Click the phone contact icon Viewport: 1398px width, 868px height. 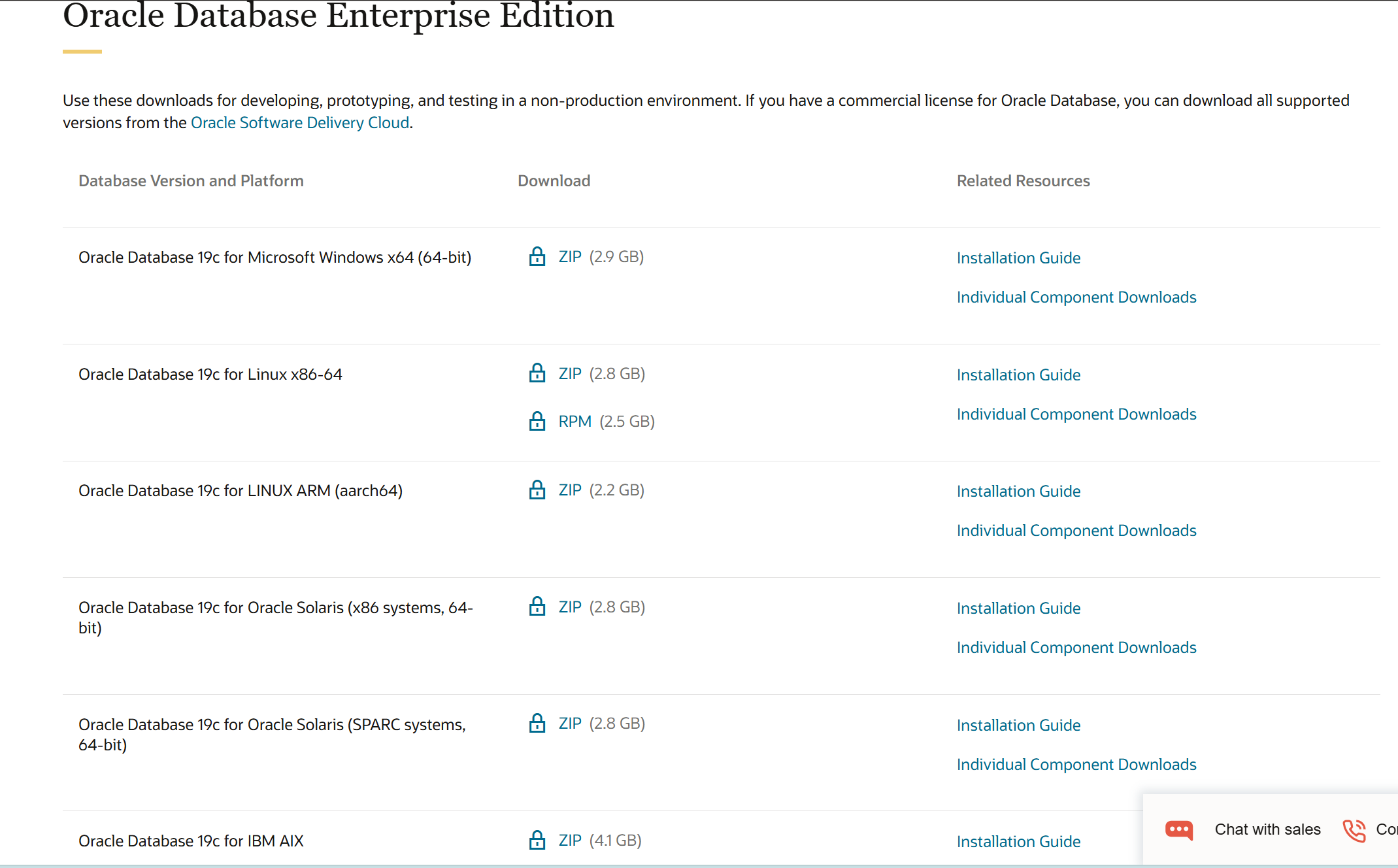click(x=1354, y=830)
